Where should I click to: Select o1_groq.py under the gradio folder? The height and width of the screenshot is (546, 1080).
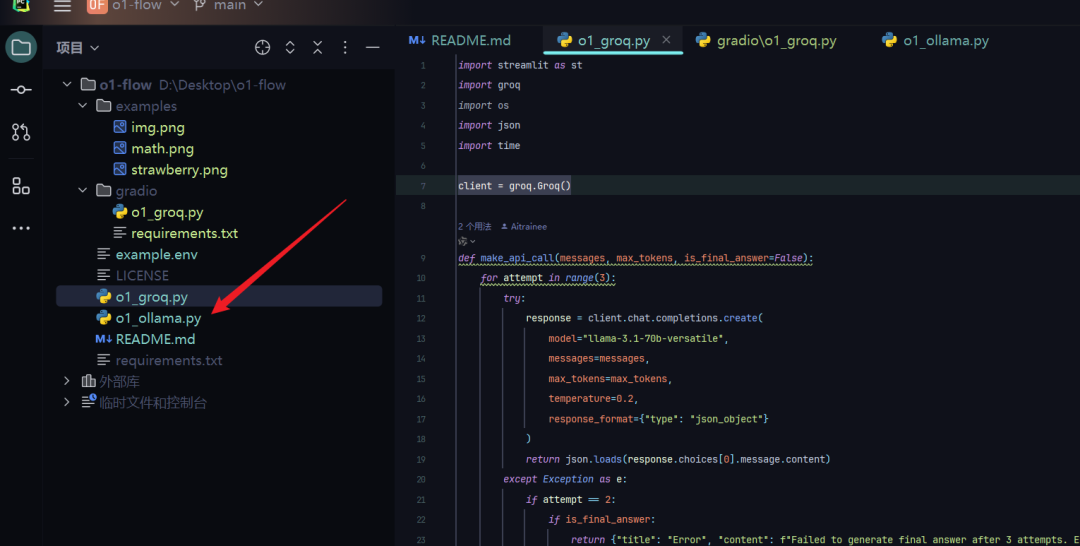tap(167, 212)
